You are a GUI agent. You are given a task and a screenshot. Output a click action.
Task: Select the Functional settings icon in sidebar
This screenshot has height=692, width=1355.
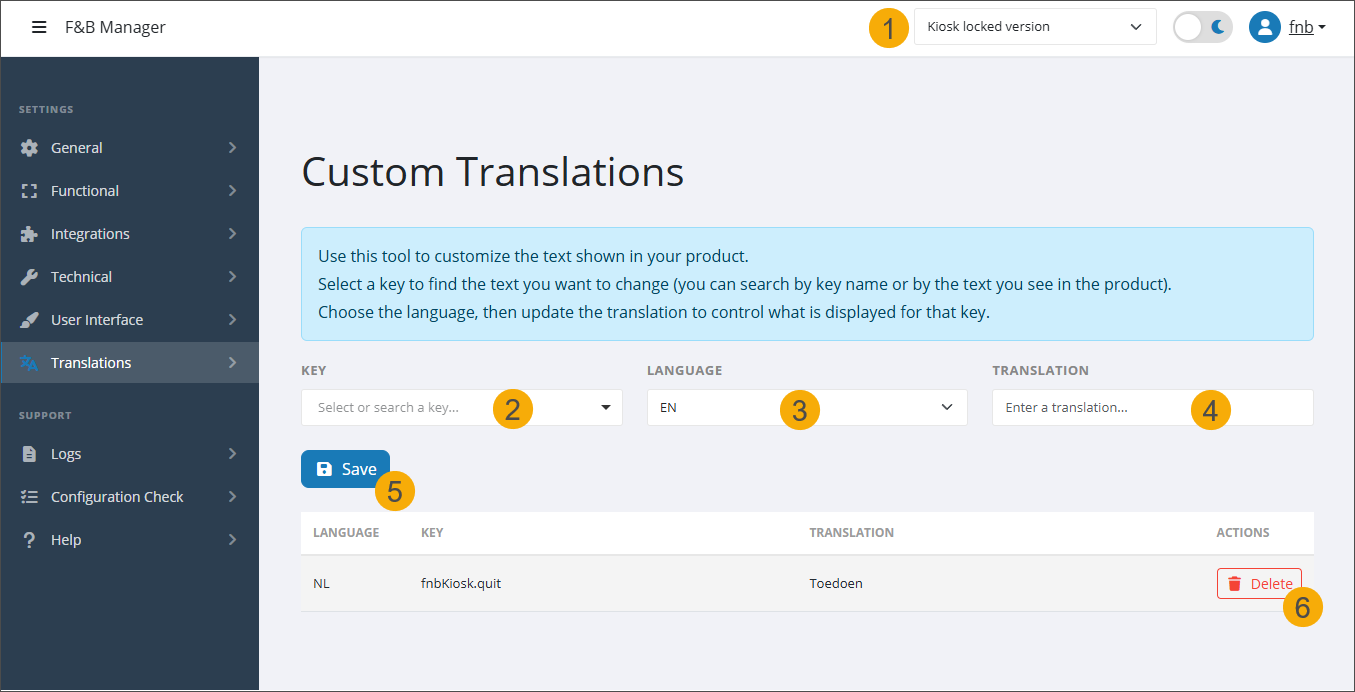[31, 190]
